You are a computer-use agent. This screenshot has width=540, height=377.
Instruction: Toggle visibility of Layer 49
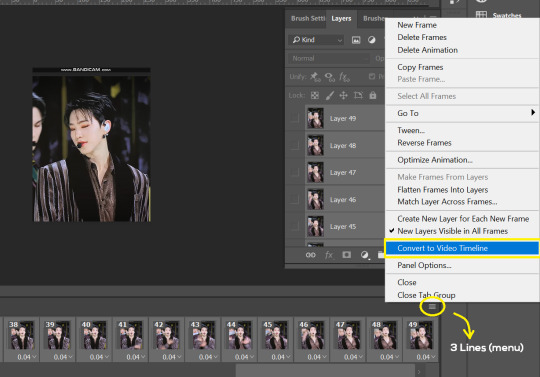tap(295, 118)
